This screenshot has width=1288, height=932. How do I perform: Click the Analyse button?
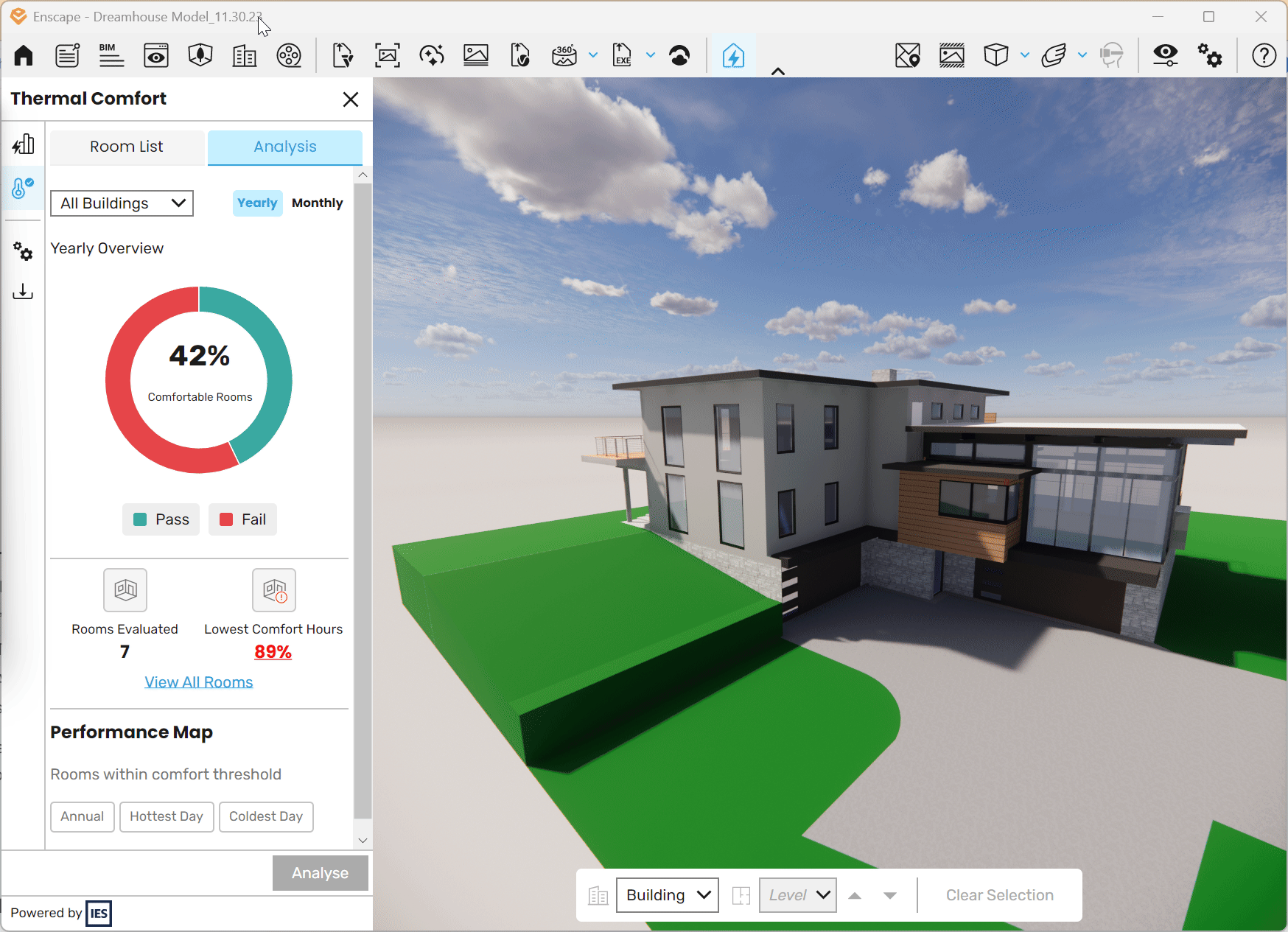(321, 873)
